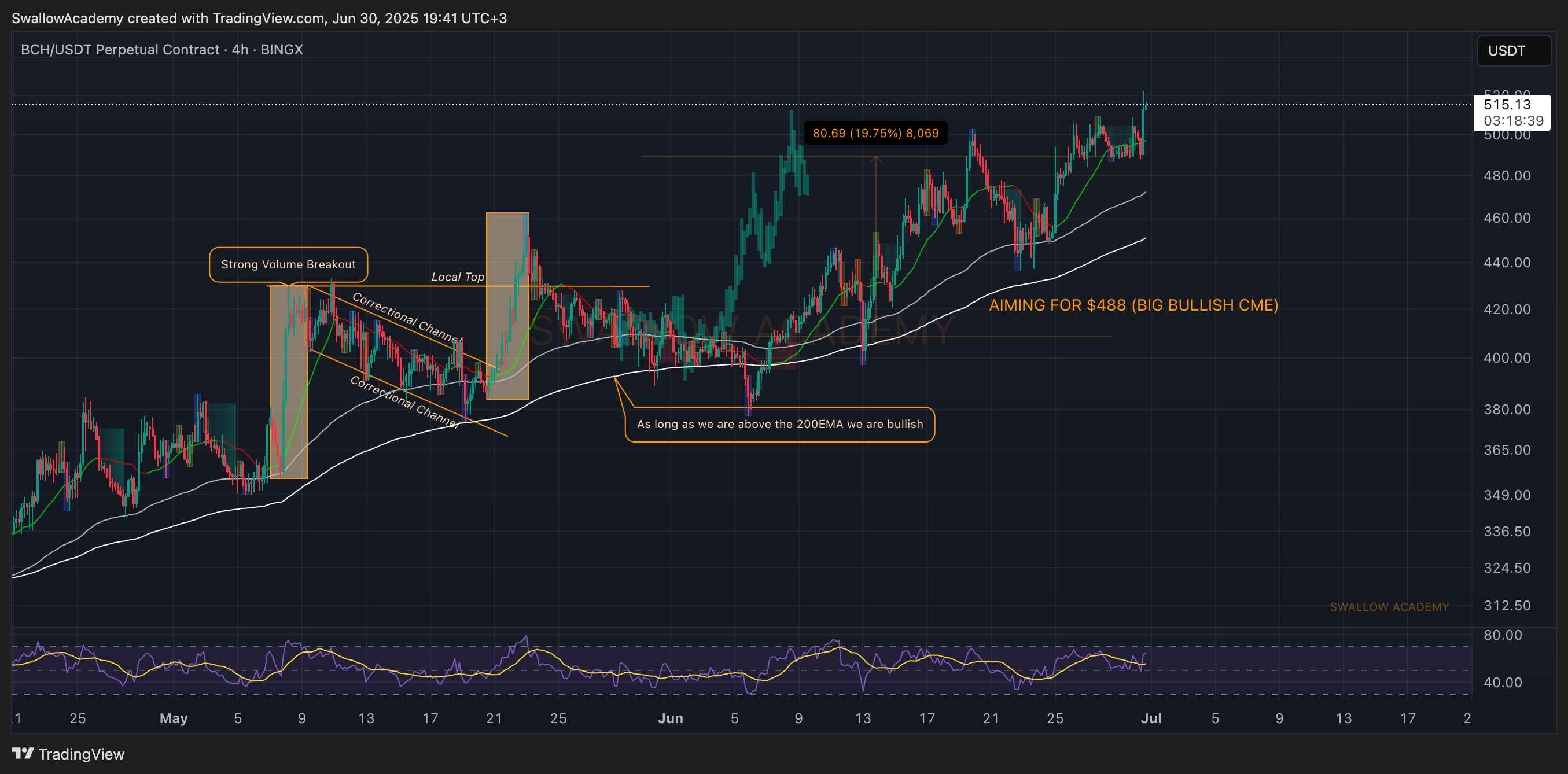Screen dimensions: 1568x774
Task: Click the May label on time axis
Action: pos(174,718)
